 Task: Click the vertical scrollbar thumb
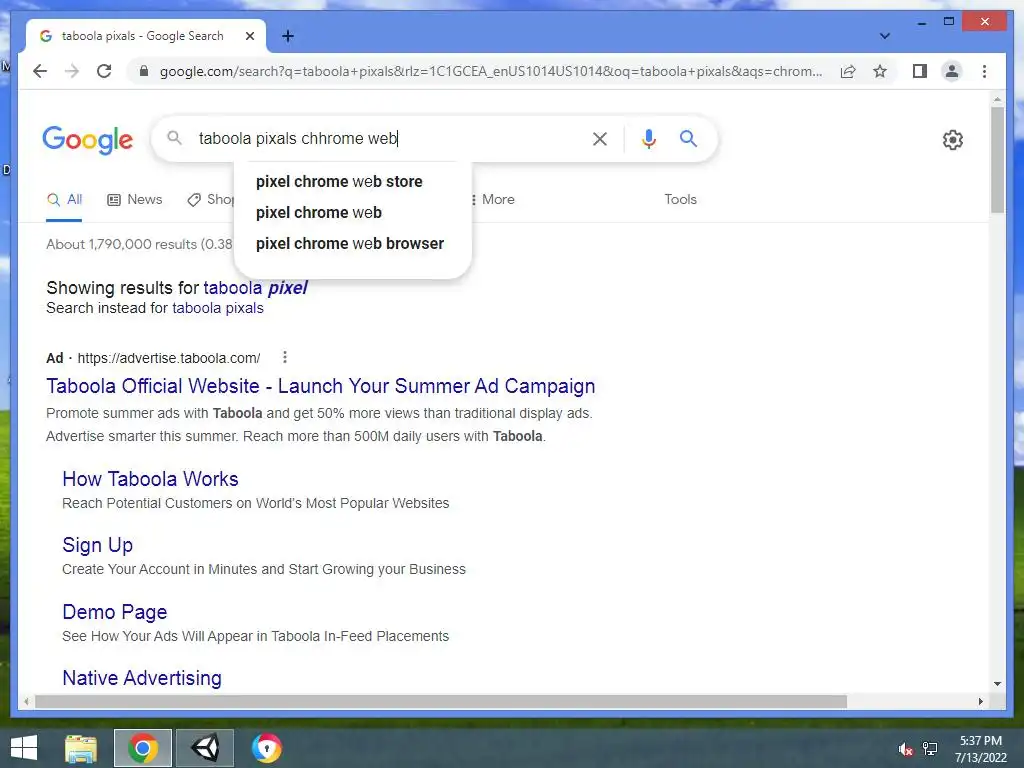point(997,160)
